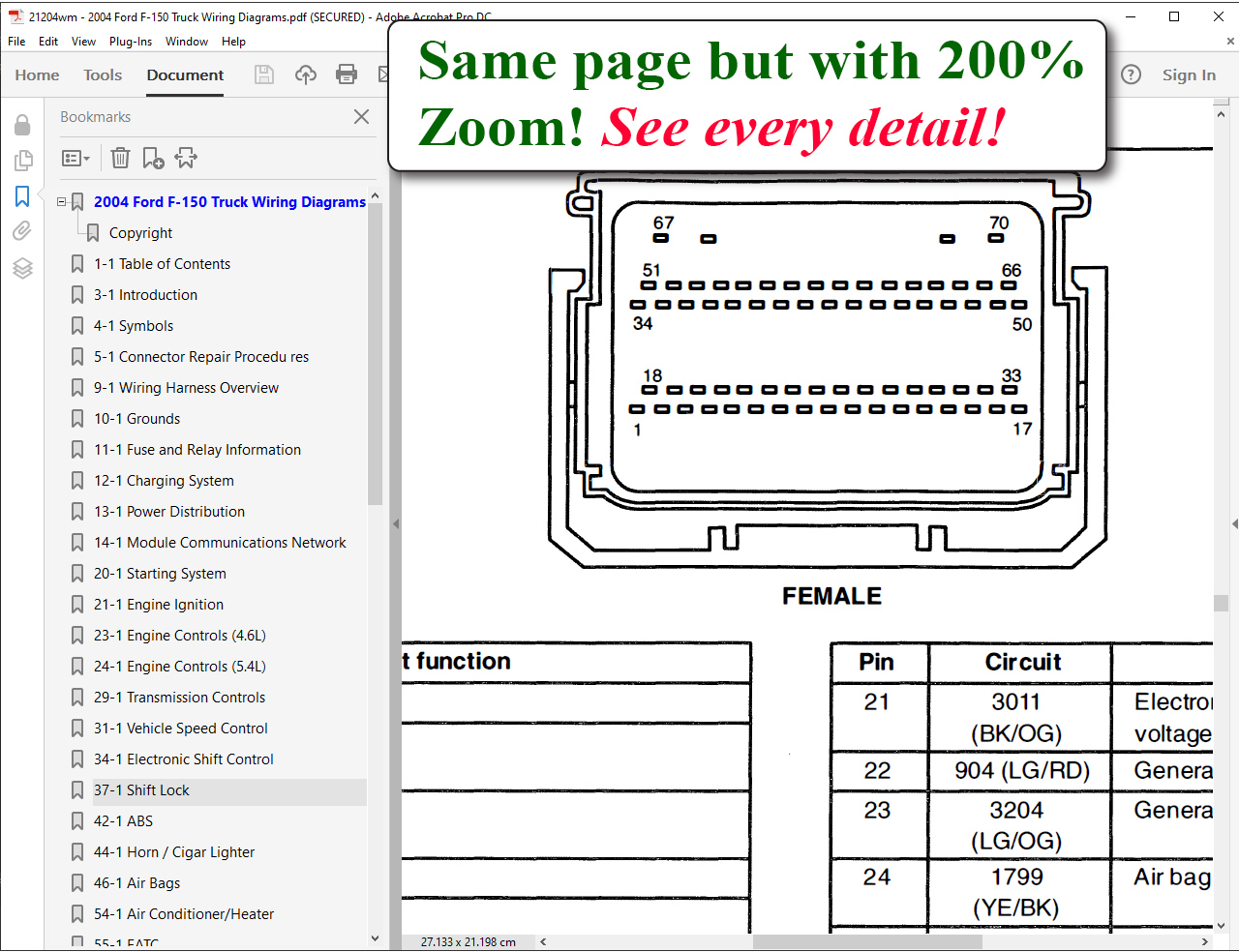Open the 4-1 Symbols bookmark
The height and width of the screenshot is (952, 1239).
point(134,326)
